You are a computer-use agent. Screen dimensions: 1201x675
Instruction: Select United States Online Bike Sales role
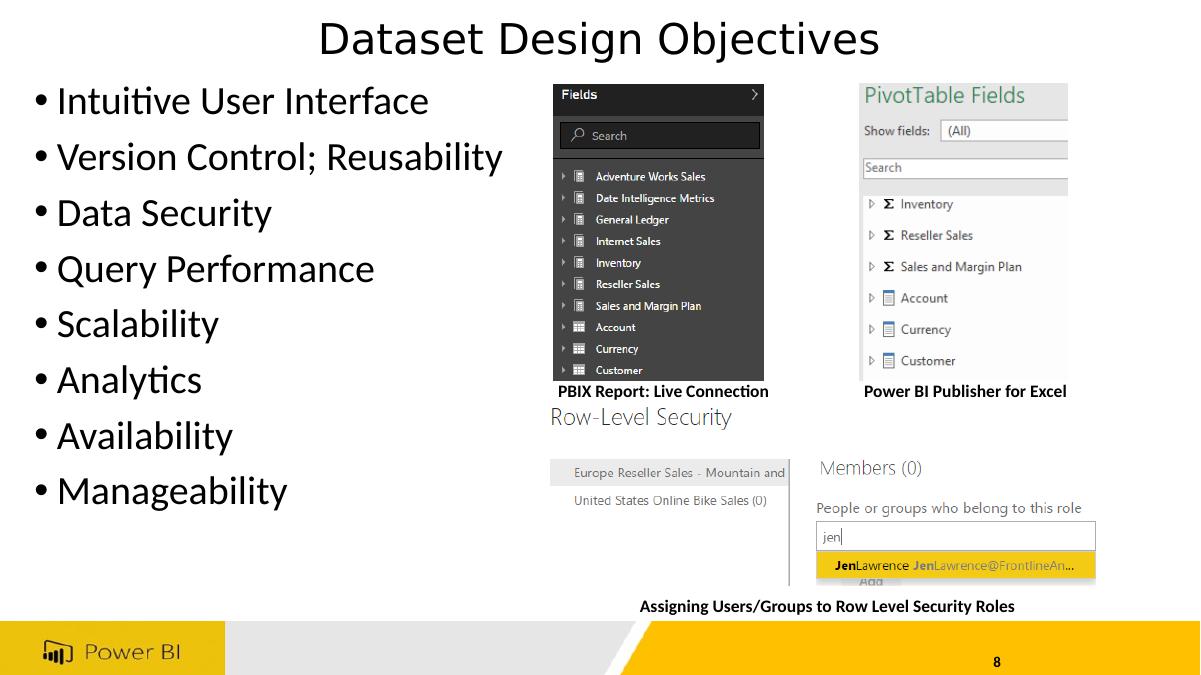[670, 500]
